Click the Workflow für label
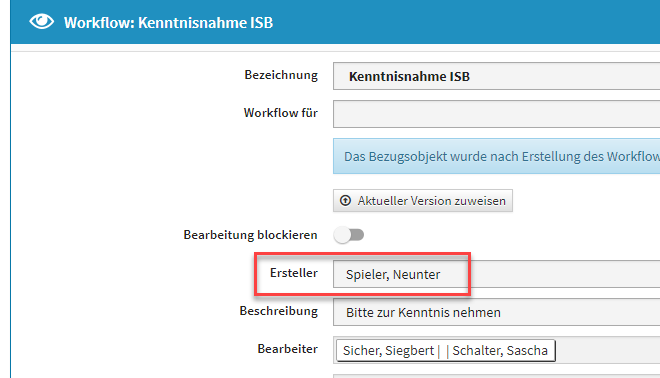This screenshot has height=378, width=660. 281,113
